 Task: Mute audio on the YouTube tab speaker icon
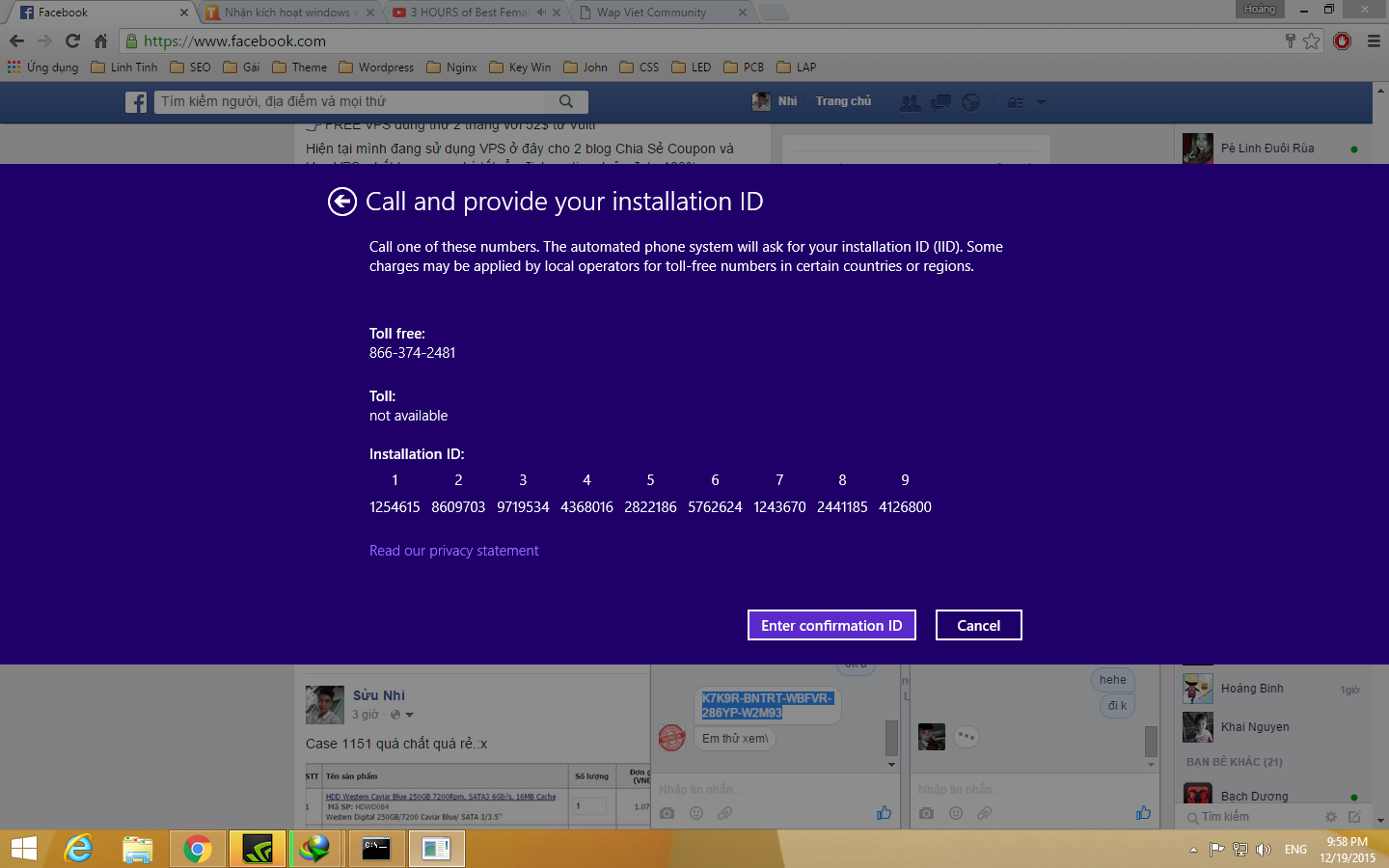click(x=541, y=13)
